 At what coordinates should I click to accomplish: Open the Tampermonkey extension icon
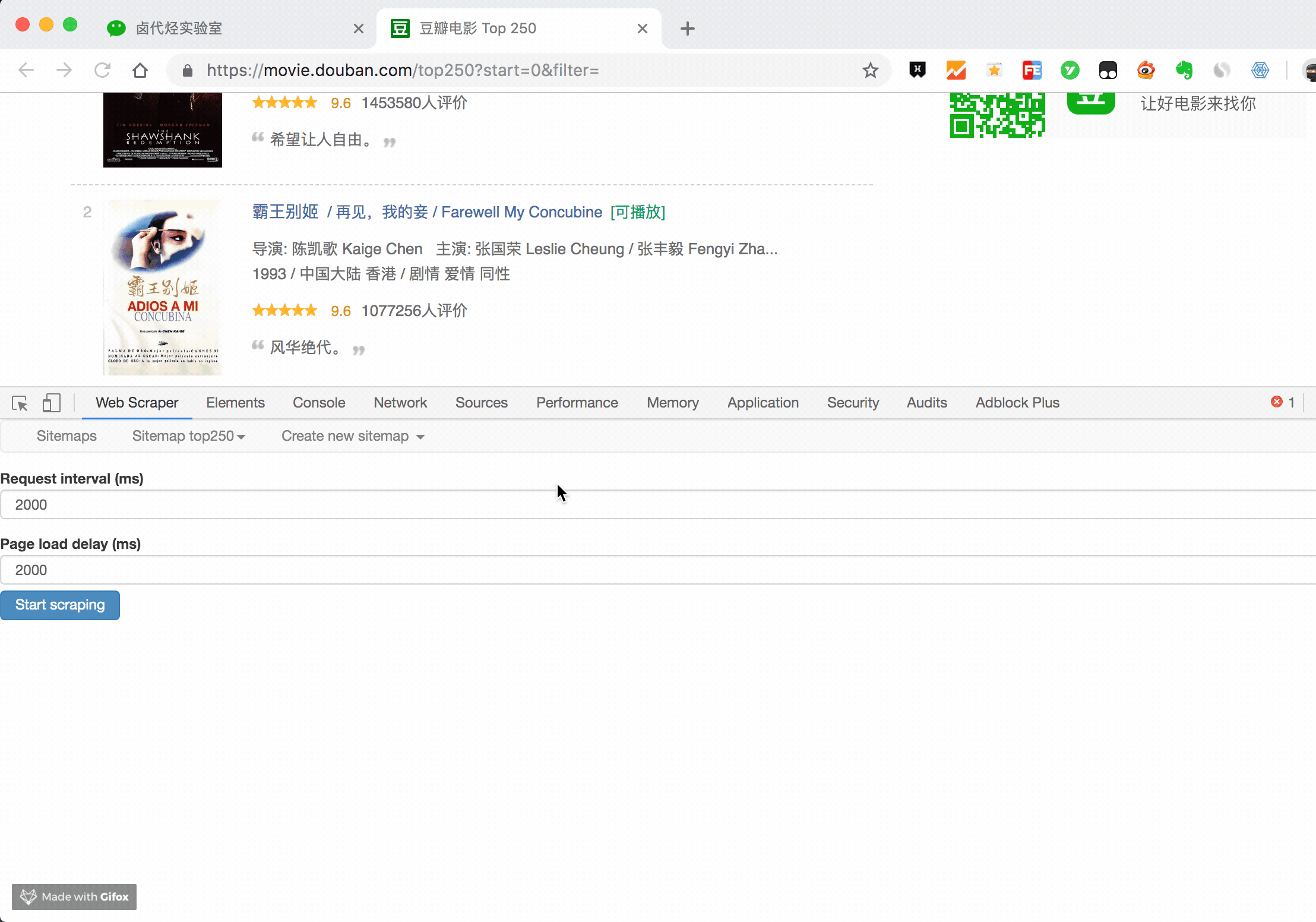[x=1108, y=70]
